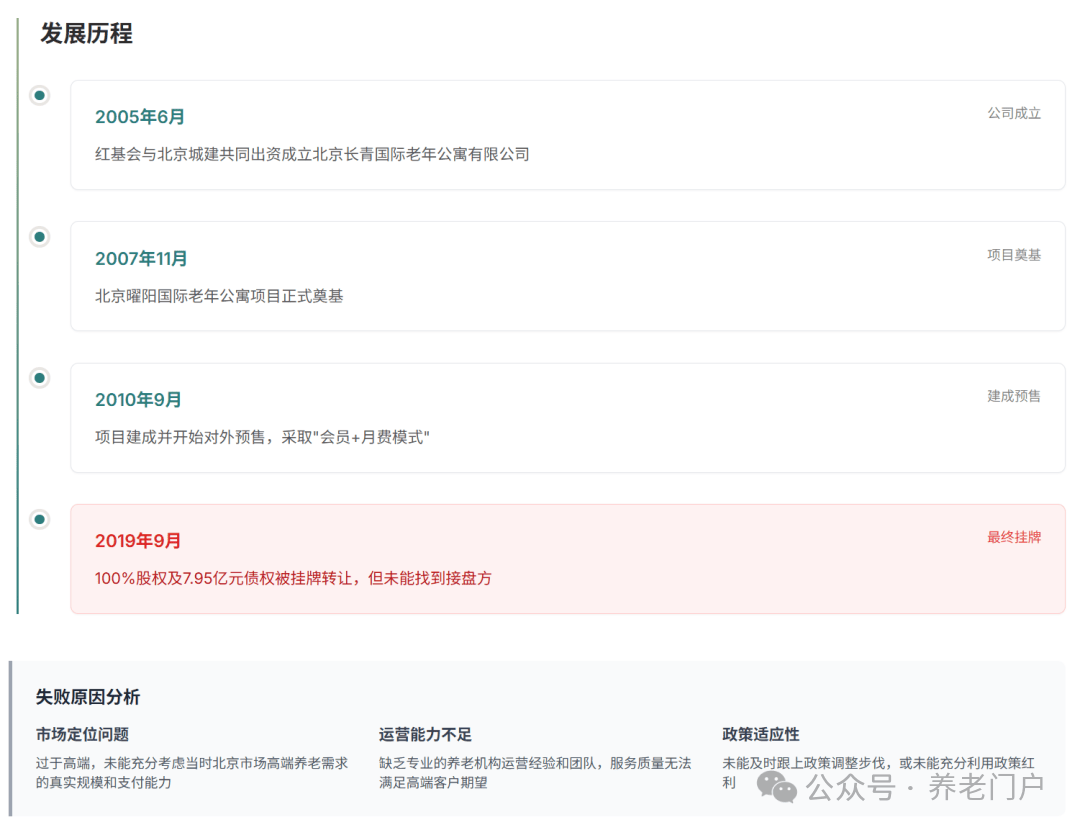The image size is (1080, 830).
Task: Select the timeline dot for 2019年9月
Action: [39, 519]
